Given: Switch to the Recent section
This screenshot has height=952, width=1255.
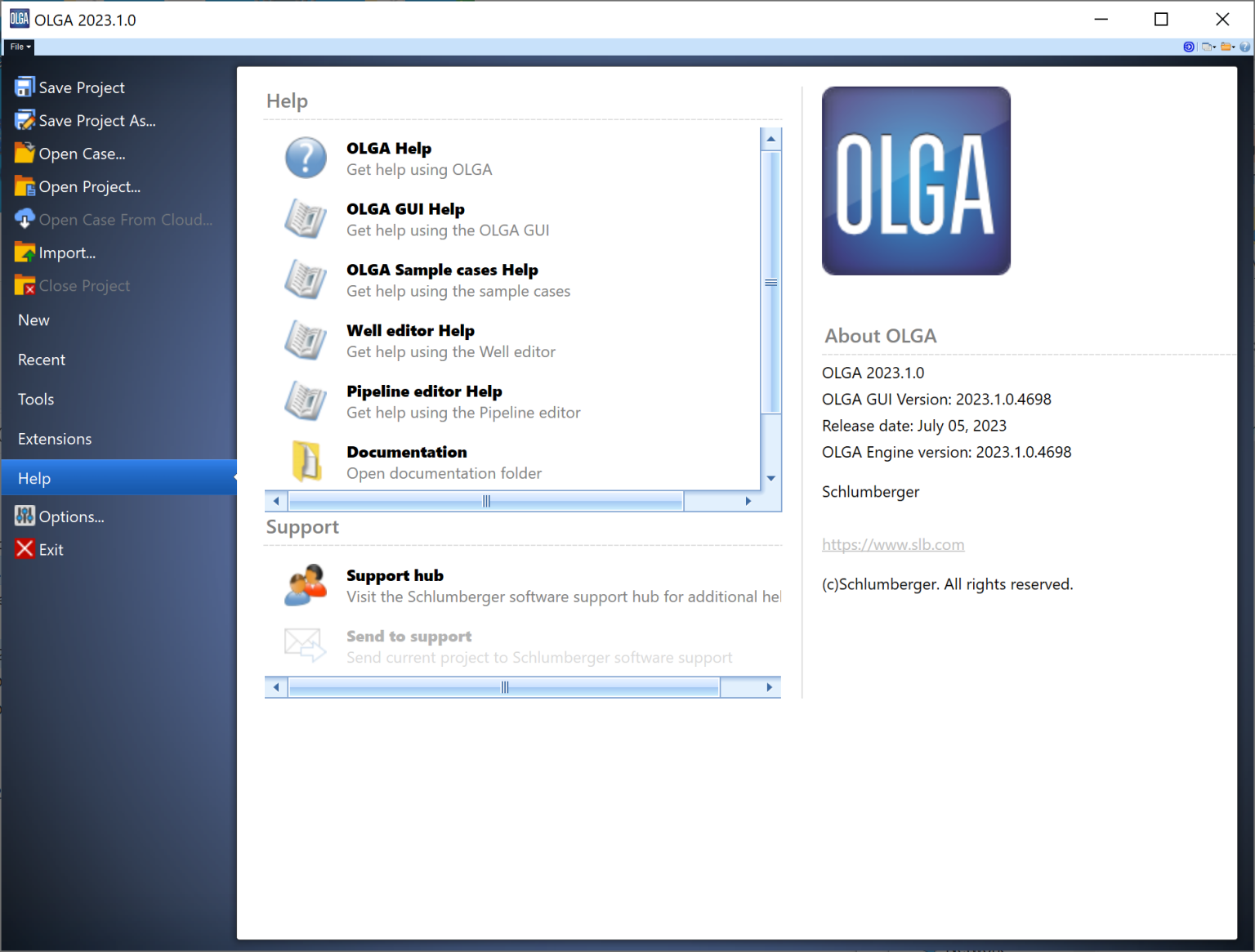Looking at the screenshot, I should [41, 360].
